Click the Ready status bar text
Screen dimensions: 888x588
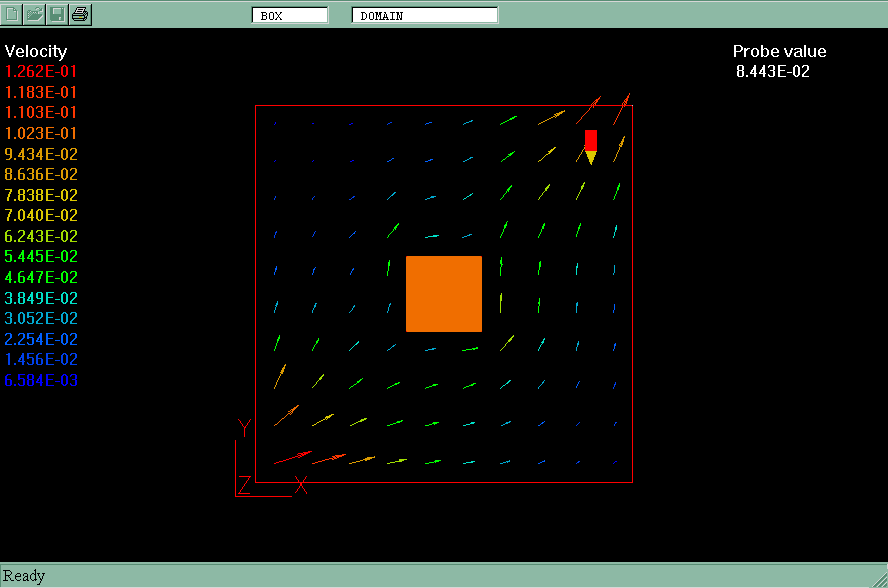coord(24,575)
